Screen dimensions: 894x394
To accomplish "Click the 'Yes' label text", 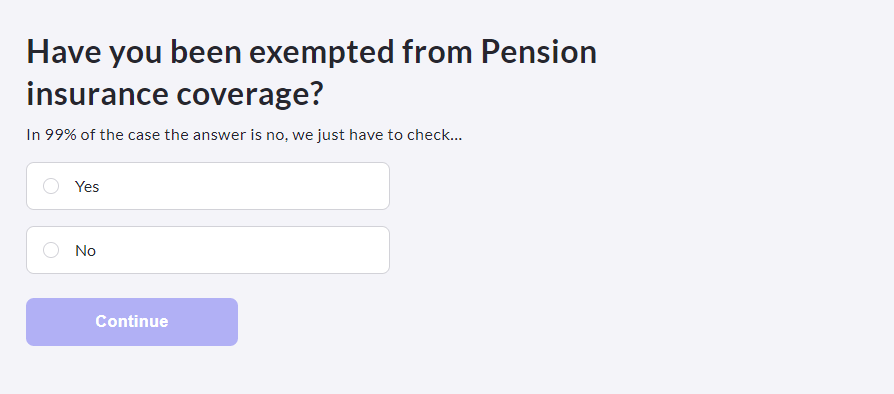I will tap(87, 186).
